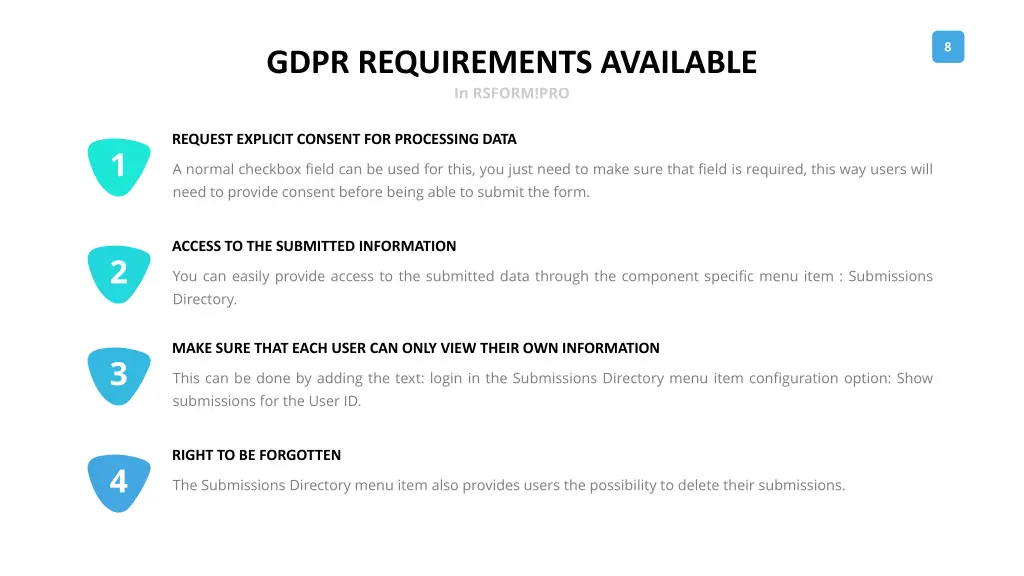Click the word GDPR in the title

[x=308, y=63]
